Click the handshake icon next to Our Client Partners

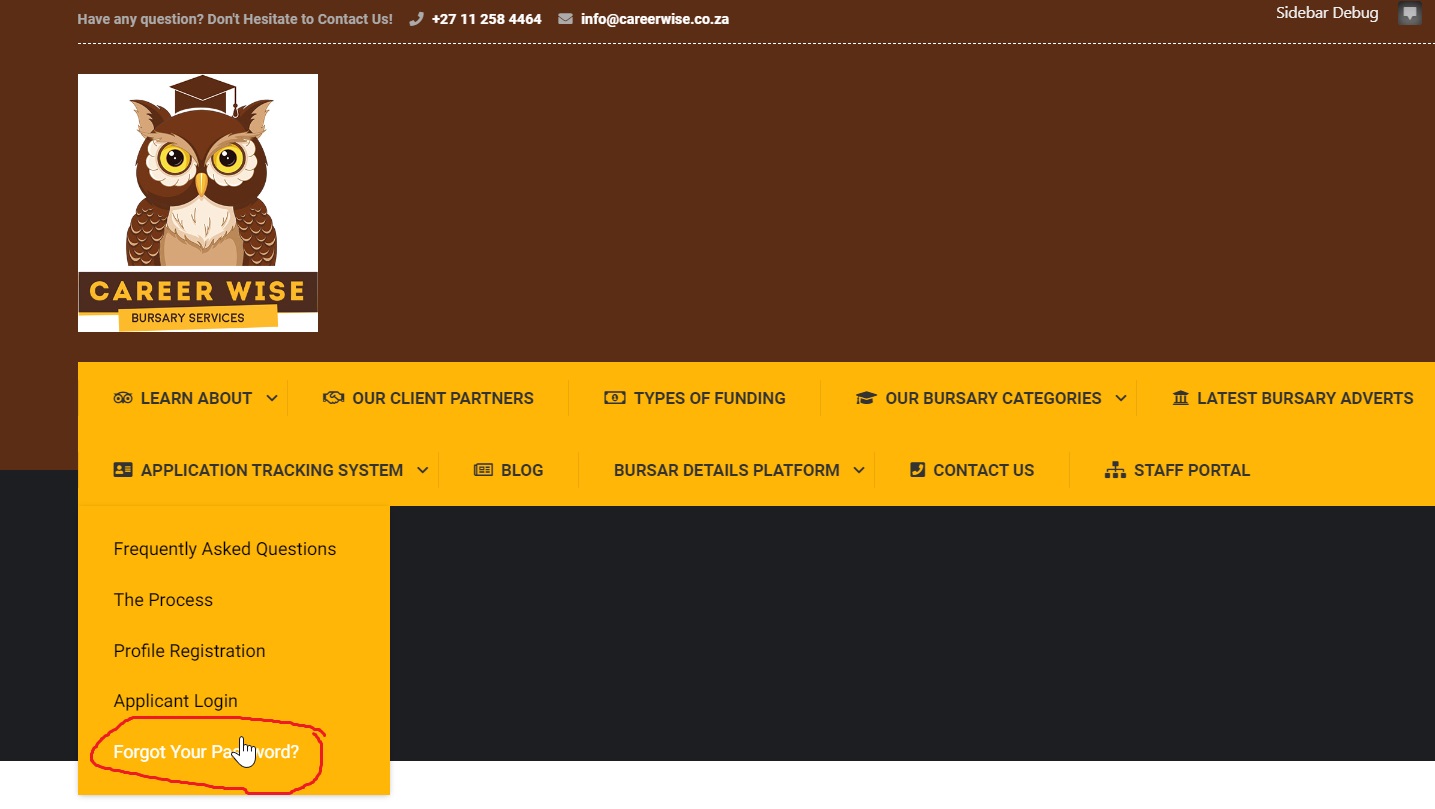point(333,398)
